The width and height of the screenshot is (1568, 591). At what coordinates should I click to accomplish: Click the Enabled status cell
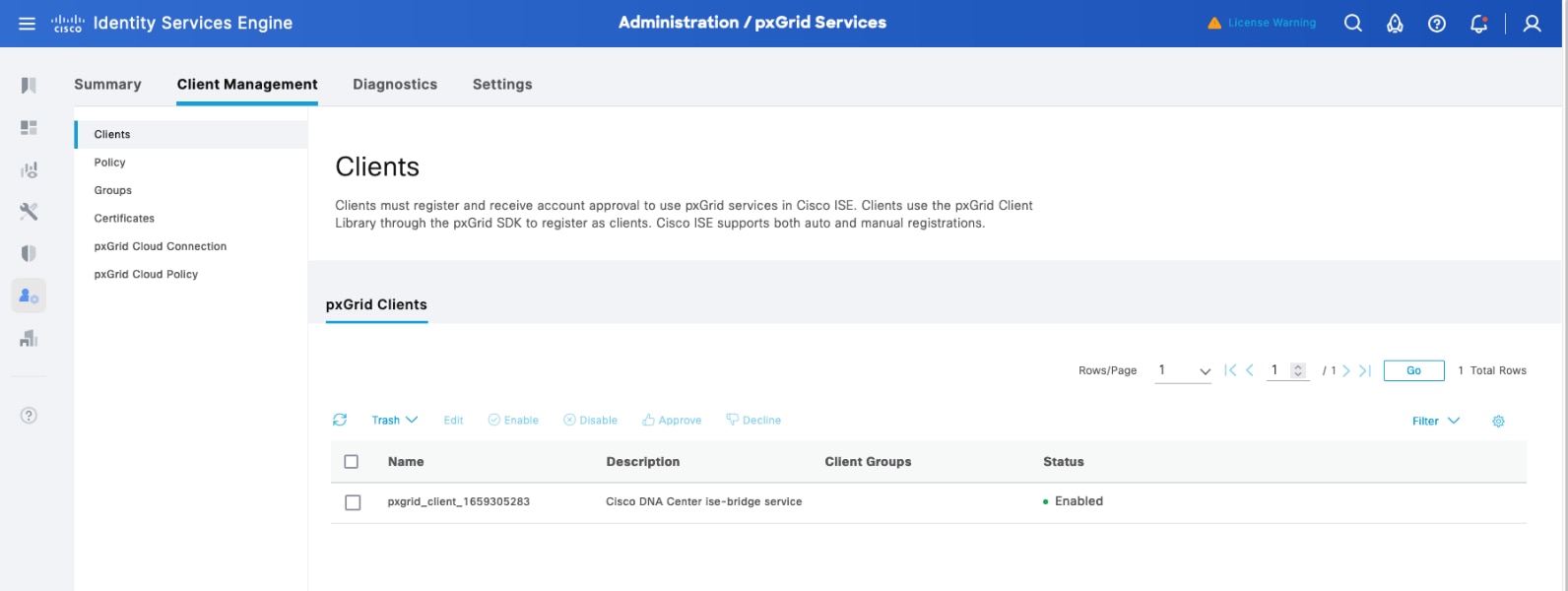1074,501
